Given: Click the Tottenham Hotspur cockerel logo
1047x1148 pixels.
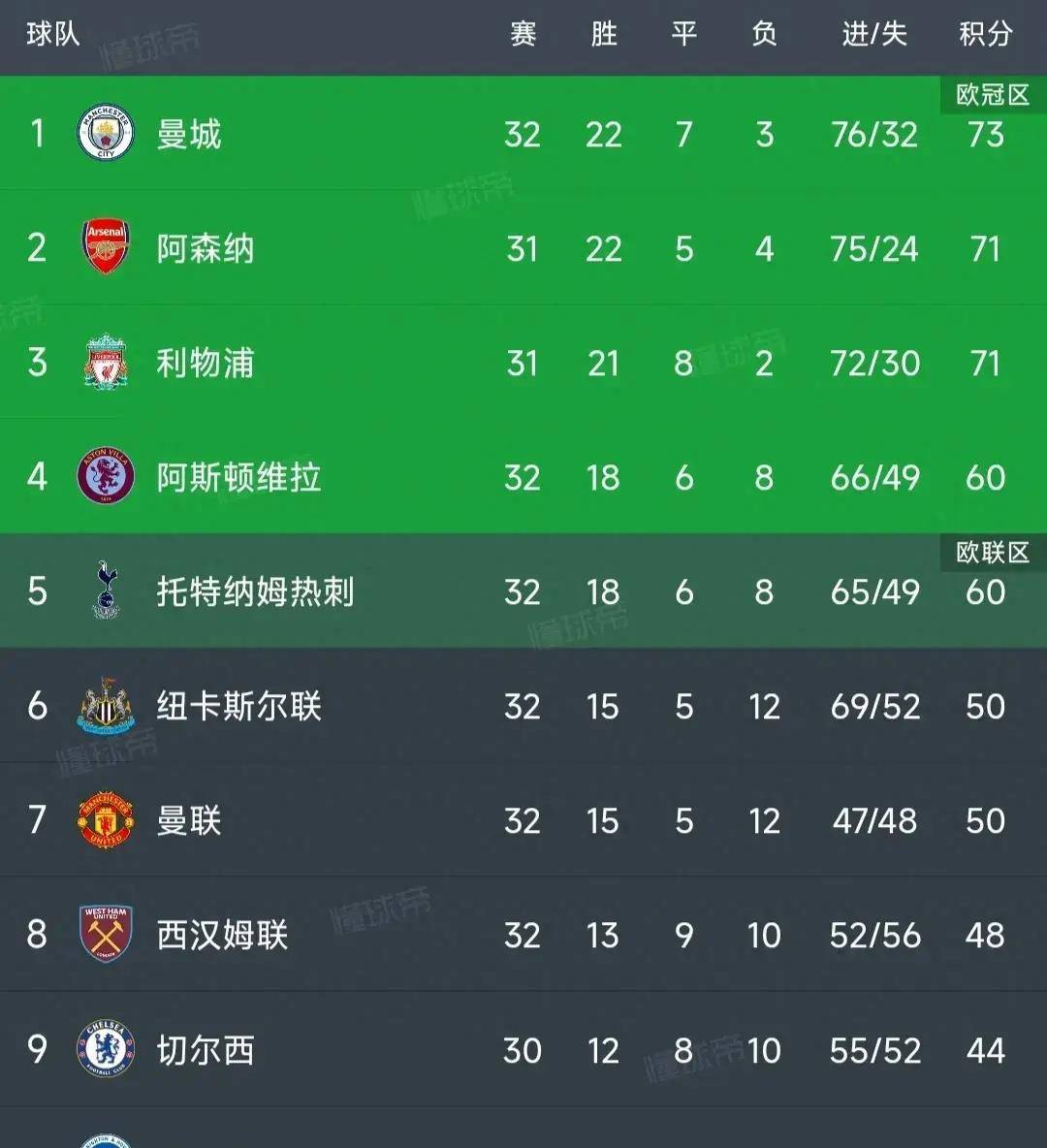Looking at the screenshot, I should click(107, 590).
